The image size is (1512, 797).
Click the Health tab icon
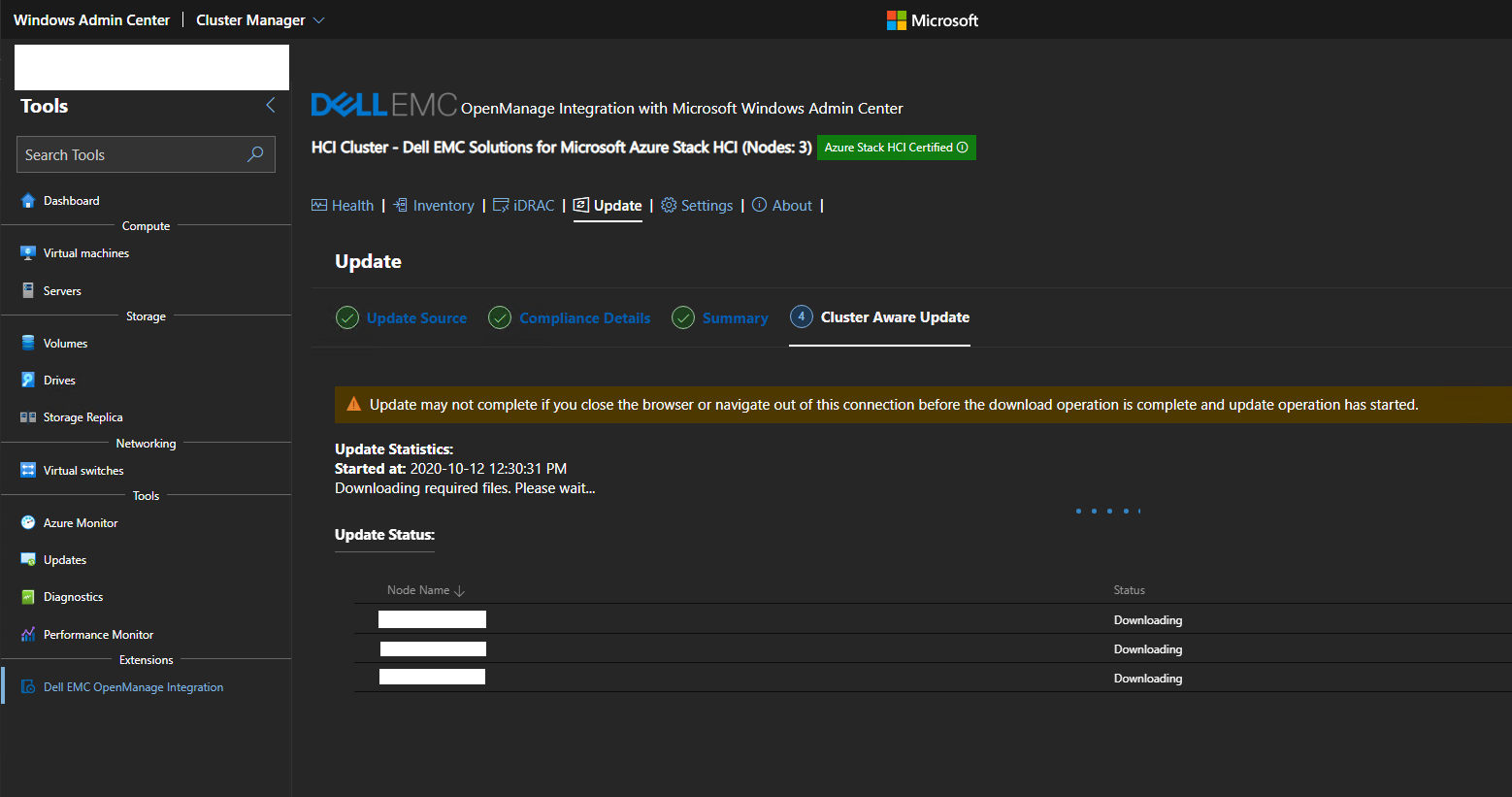319,205
